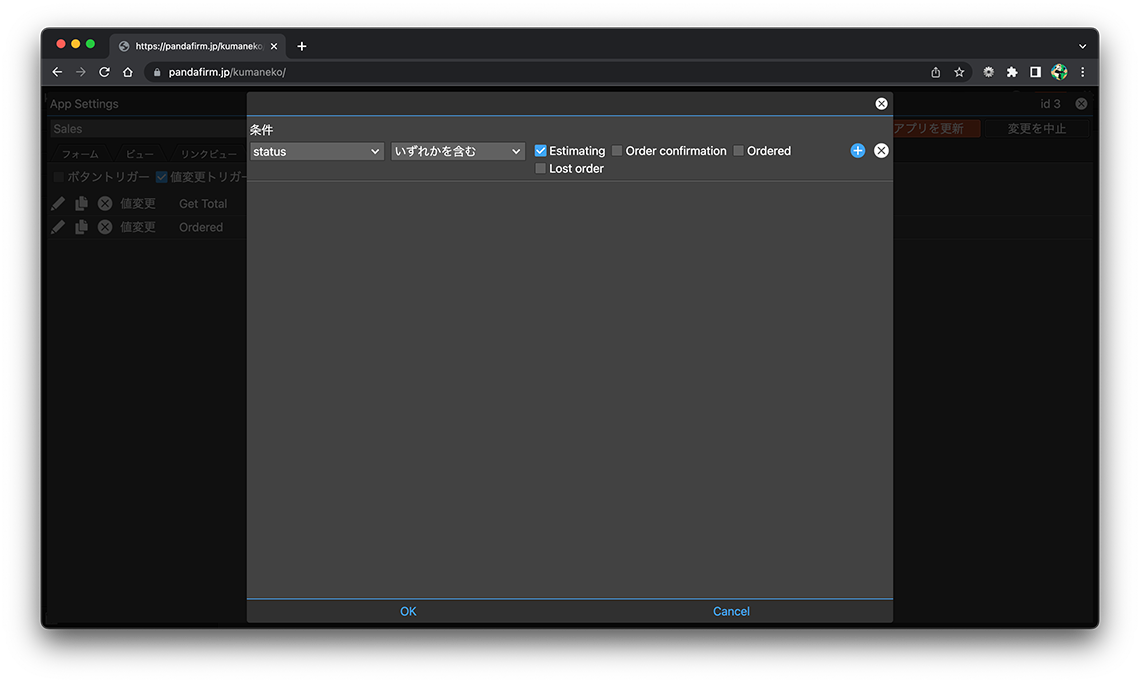Image resolution: width=1140 pixels, height=683 pixels.
Task: Tick the Lost order checkbox
Action: pos(541,169)
